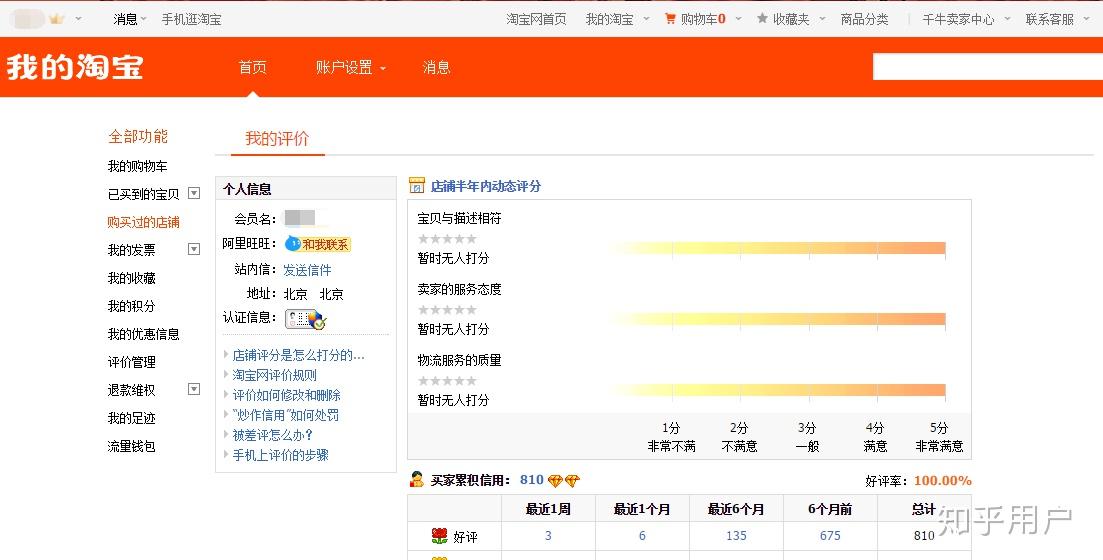Click the search input in the orange header
The width and height of the screenshot is (1103, 560).
[988, 67]
